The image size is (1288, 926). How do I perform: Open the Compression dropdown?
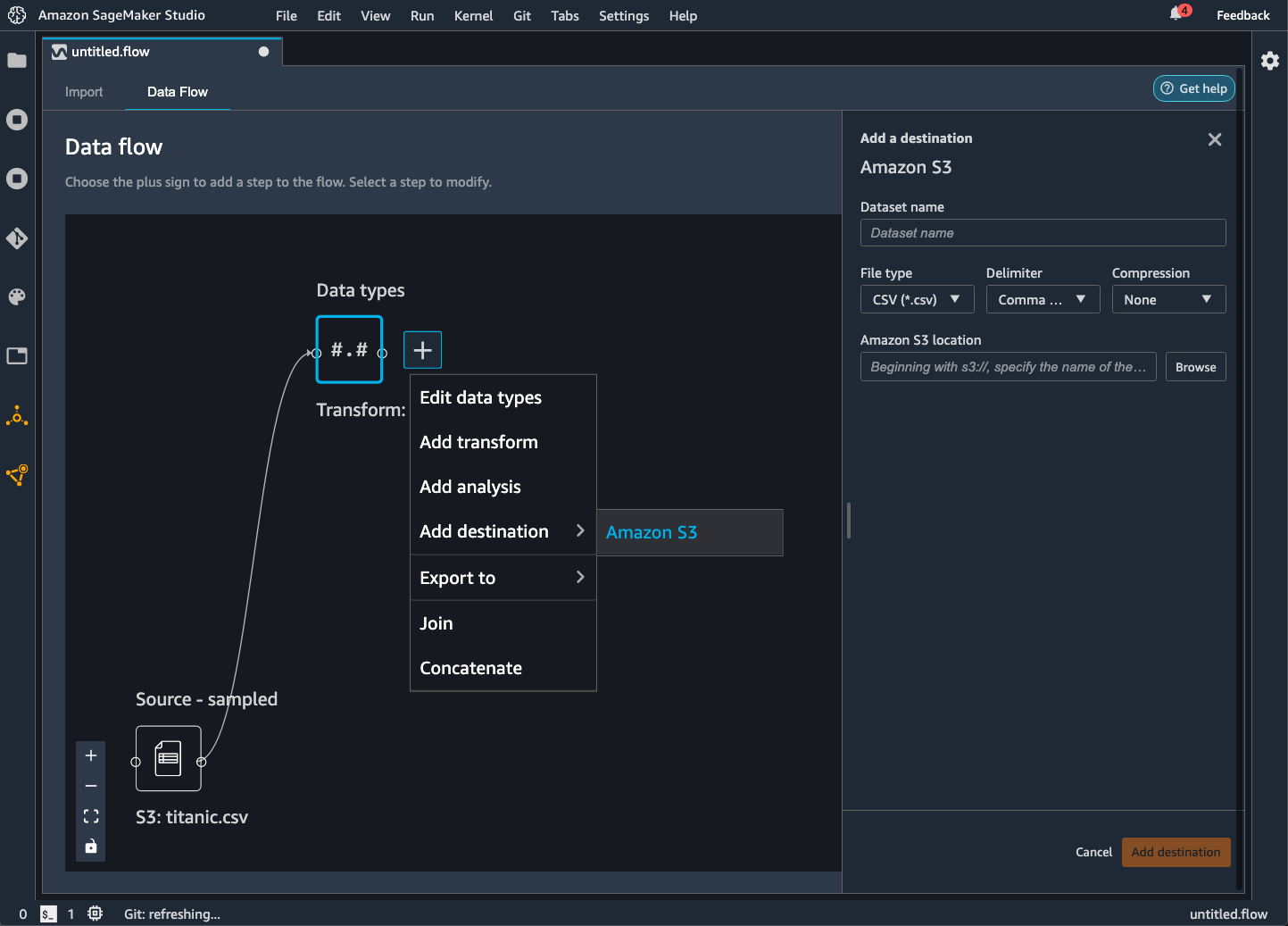click(x=1168, y=300)
